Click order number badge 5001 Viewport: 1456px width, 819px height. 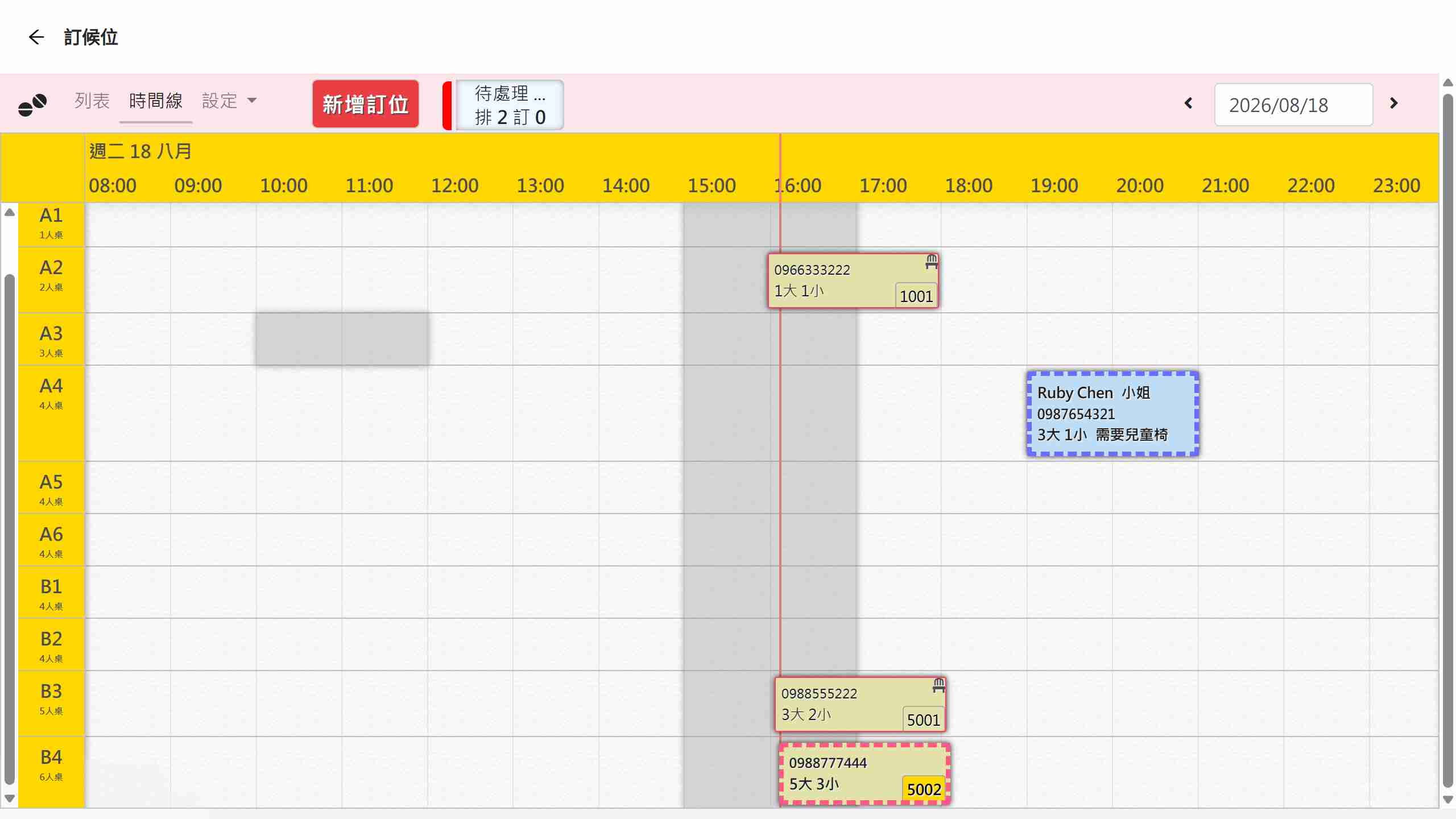924,719
